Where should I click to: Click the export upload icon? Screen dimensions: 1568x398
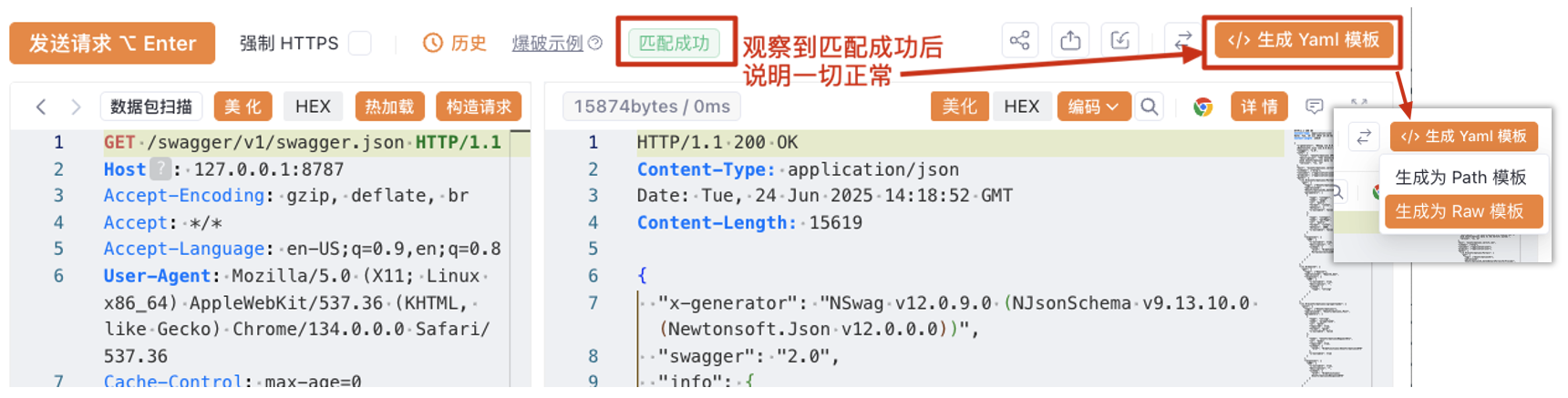coord(1070,40)
